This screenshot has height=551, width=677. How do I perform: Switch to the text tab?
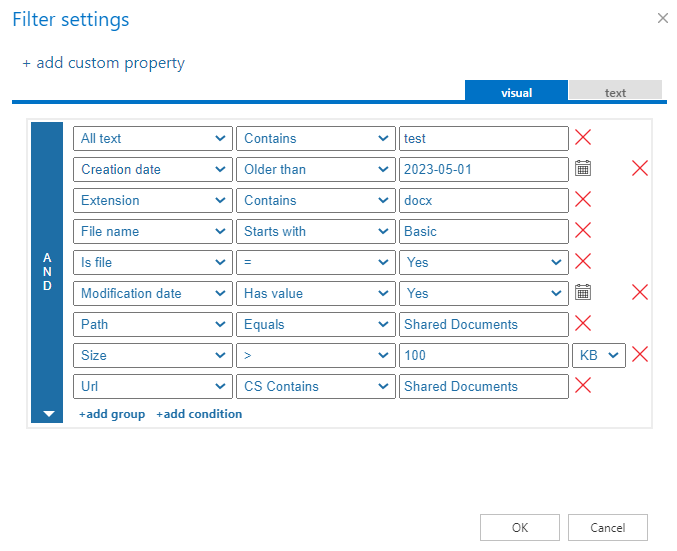click(615, 93)
